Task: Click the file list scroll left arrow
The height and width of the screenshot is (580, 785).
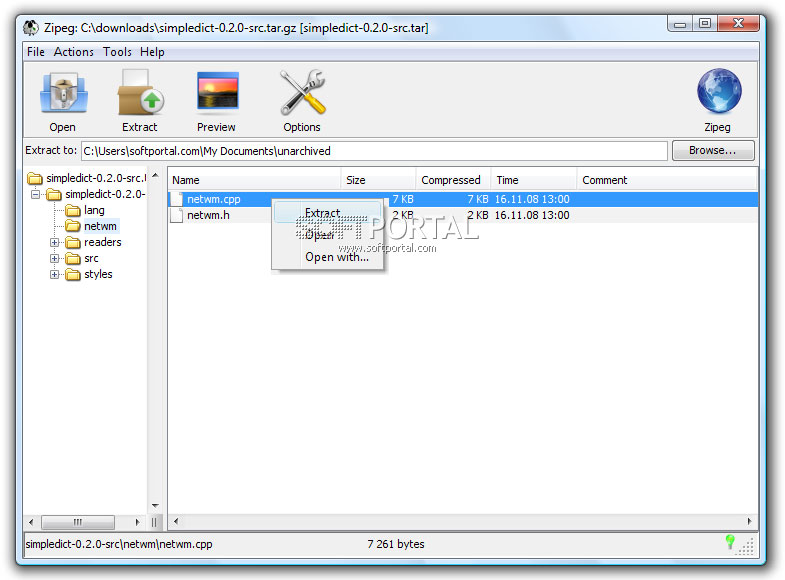Action: pyautogui.click(x=176, y=521)
